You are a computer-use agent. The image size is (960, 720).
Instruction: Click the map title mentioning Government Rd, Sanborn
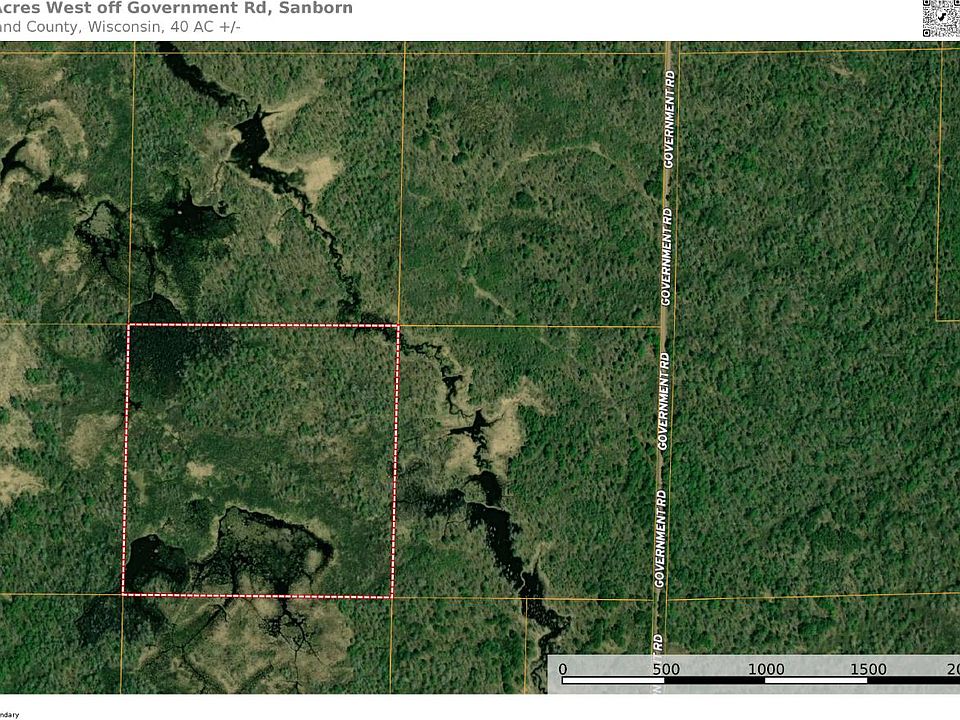[176, 8]
